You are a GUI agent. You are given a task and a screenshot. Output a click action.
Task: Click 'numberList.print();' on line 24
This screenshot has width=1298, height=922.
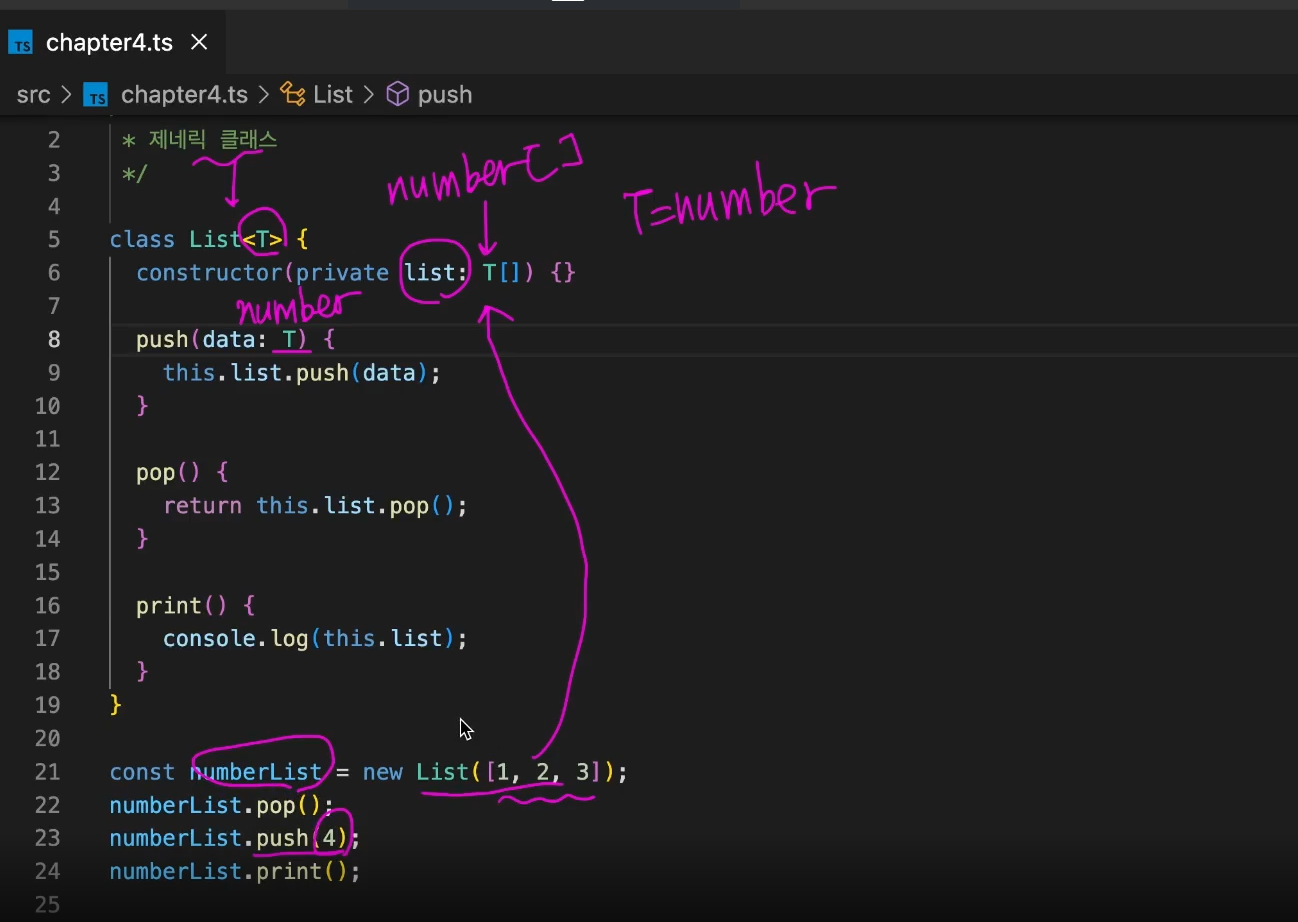coord(235,871)
